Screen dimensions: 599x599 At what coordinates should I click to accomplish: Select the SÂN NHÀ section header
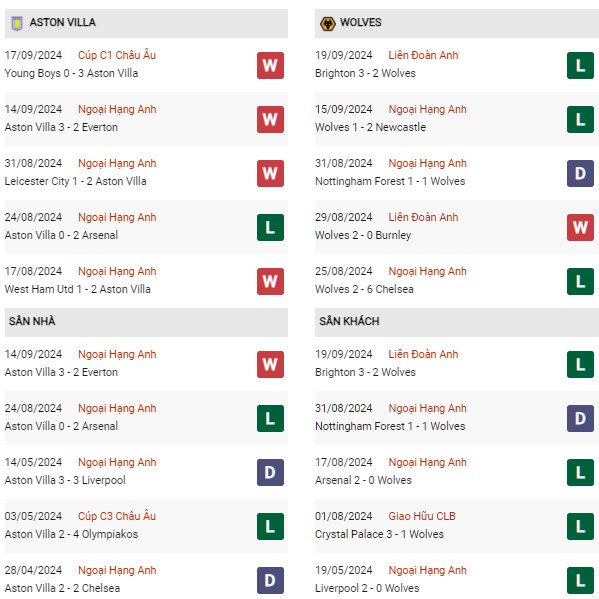click(x=146, y=322)
